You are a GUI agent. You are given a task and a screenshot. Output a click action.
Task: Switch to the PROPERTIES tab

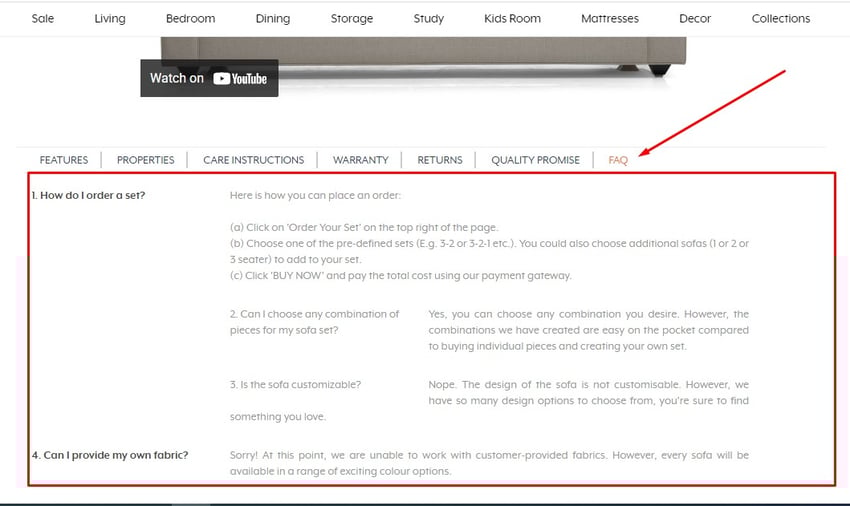click(x=146, y=160)
